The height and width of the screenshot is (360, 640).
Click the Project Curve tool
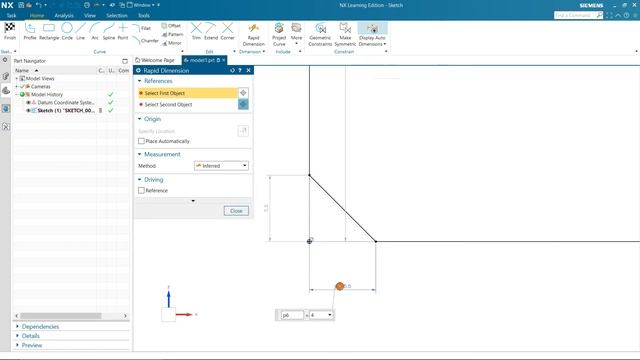[x=279, y=34]
